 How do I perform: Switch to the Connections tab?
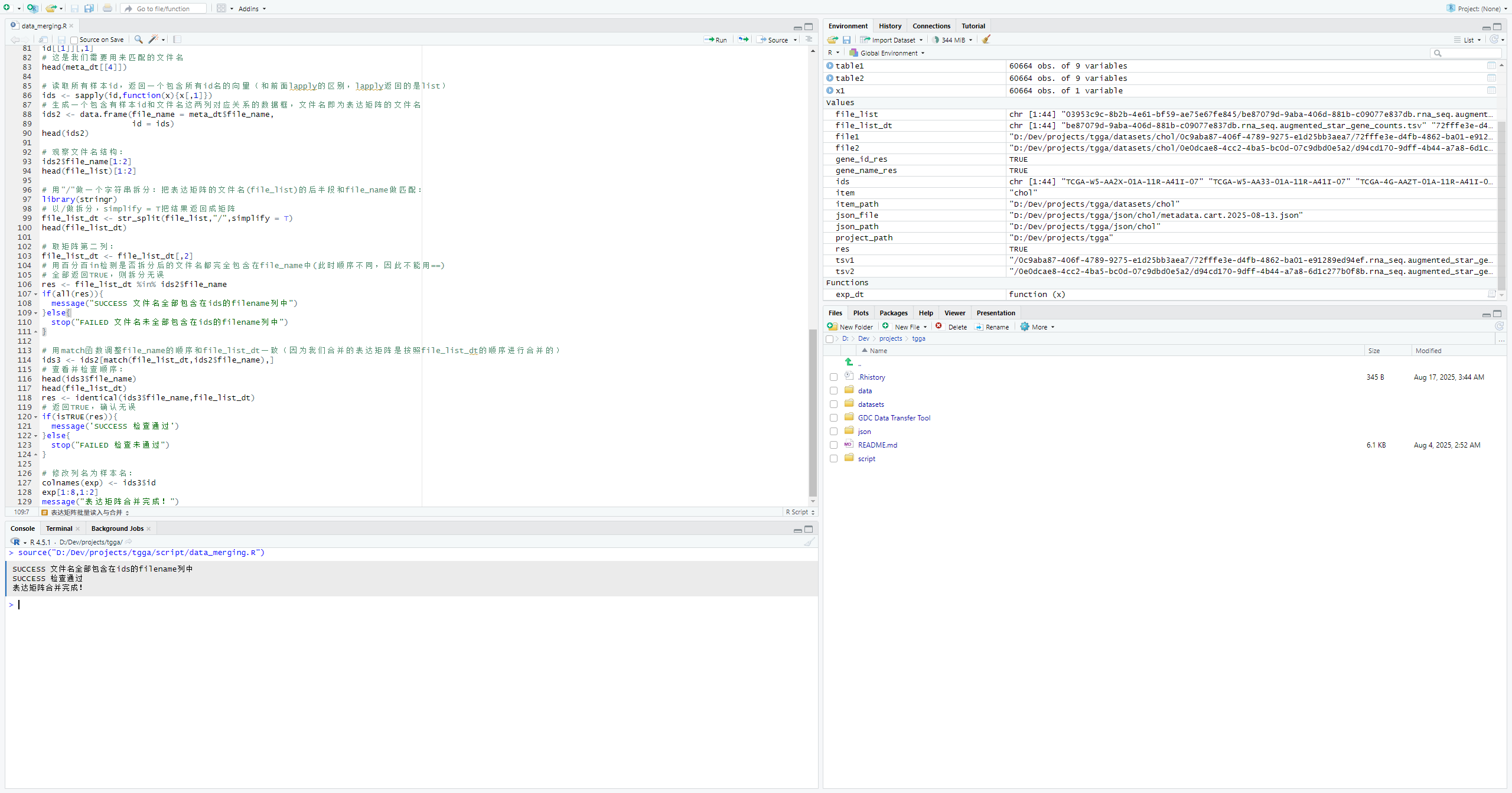pyautogui.click(x=931, y=26)
